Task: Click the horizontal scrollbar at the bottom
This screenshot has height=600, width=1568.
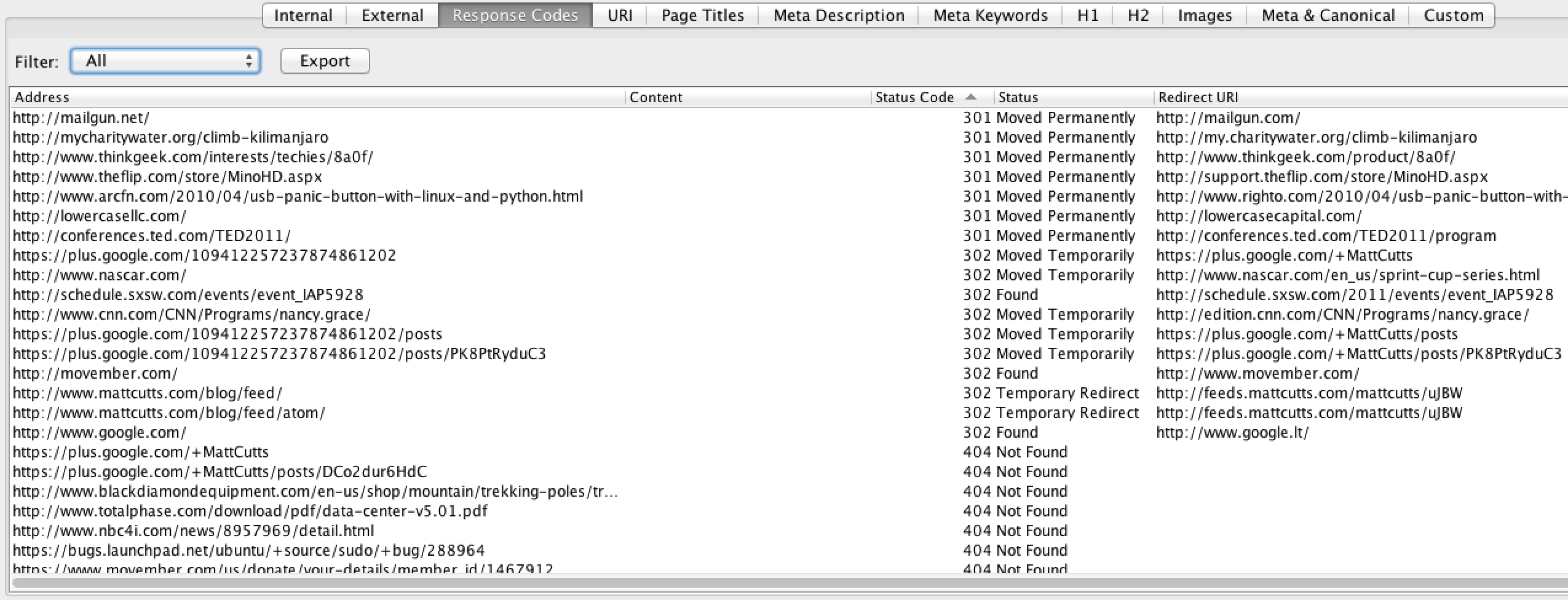Action: pyautogui.click(x=790, y=582)
